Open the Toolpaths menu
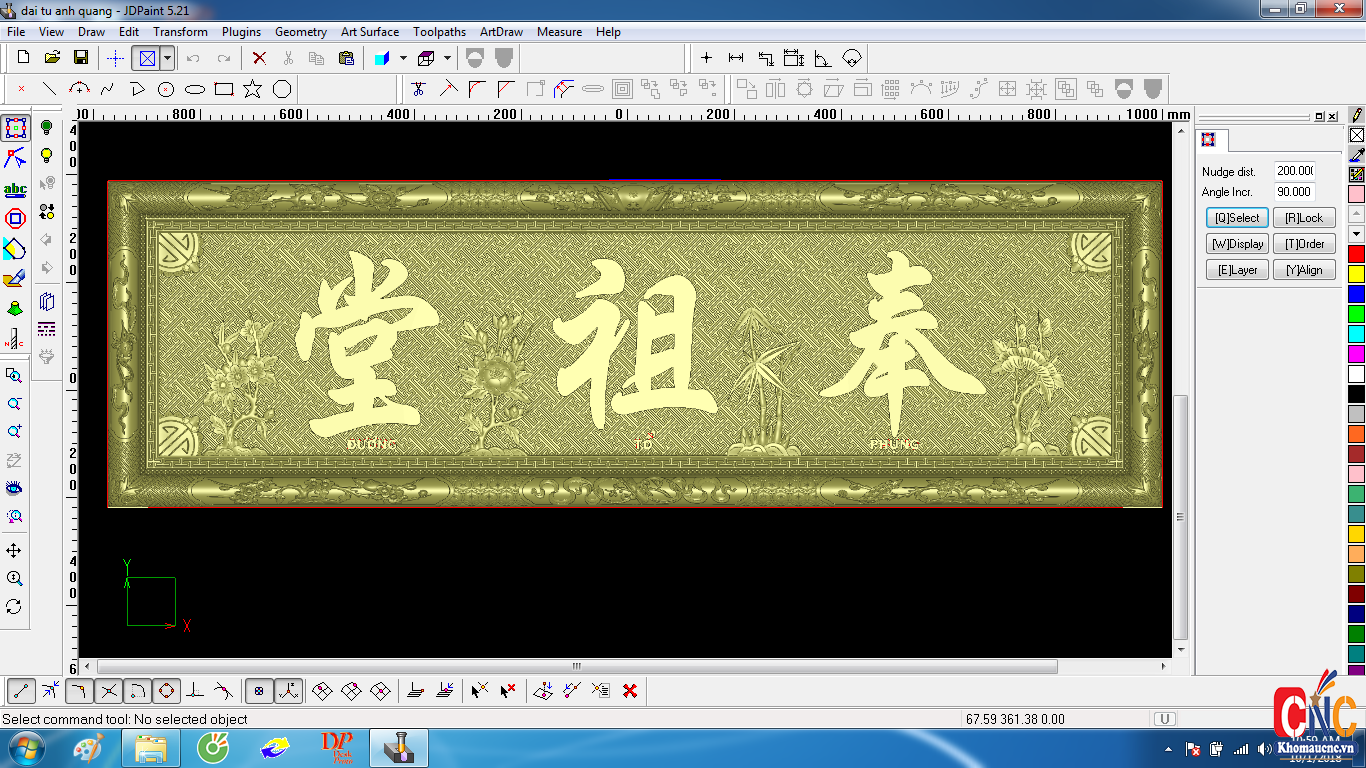The image size is (1366, 768). click(439, 32)
